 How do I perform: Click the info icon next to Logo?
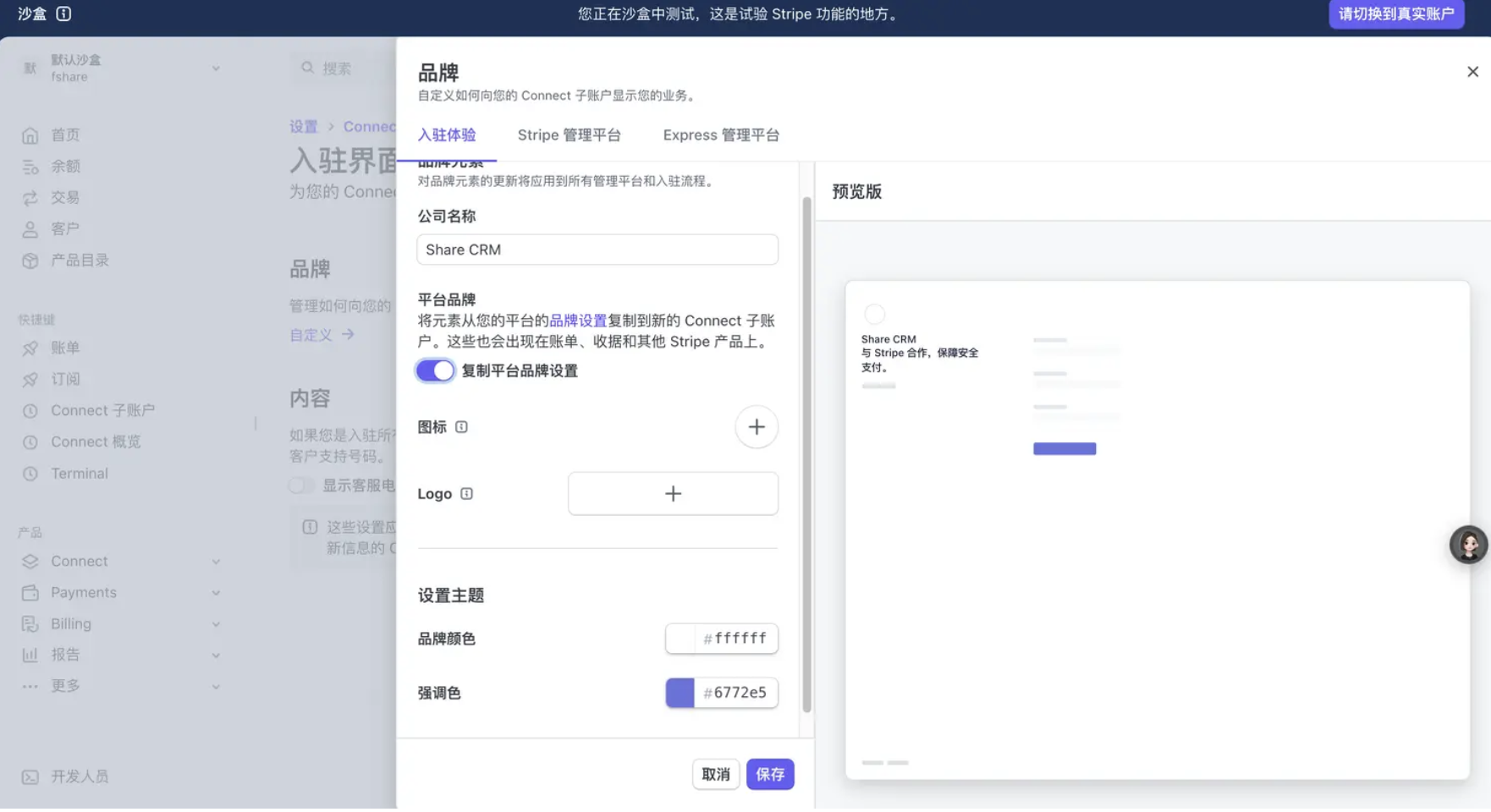point(466,494)
